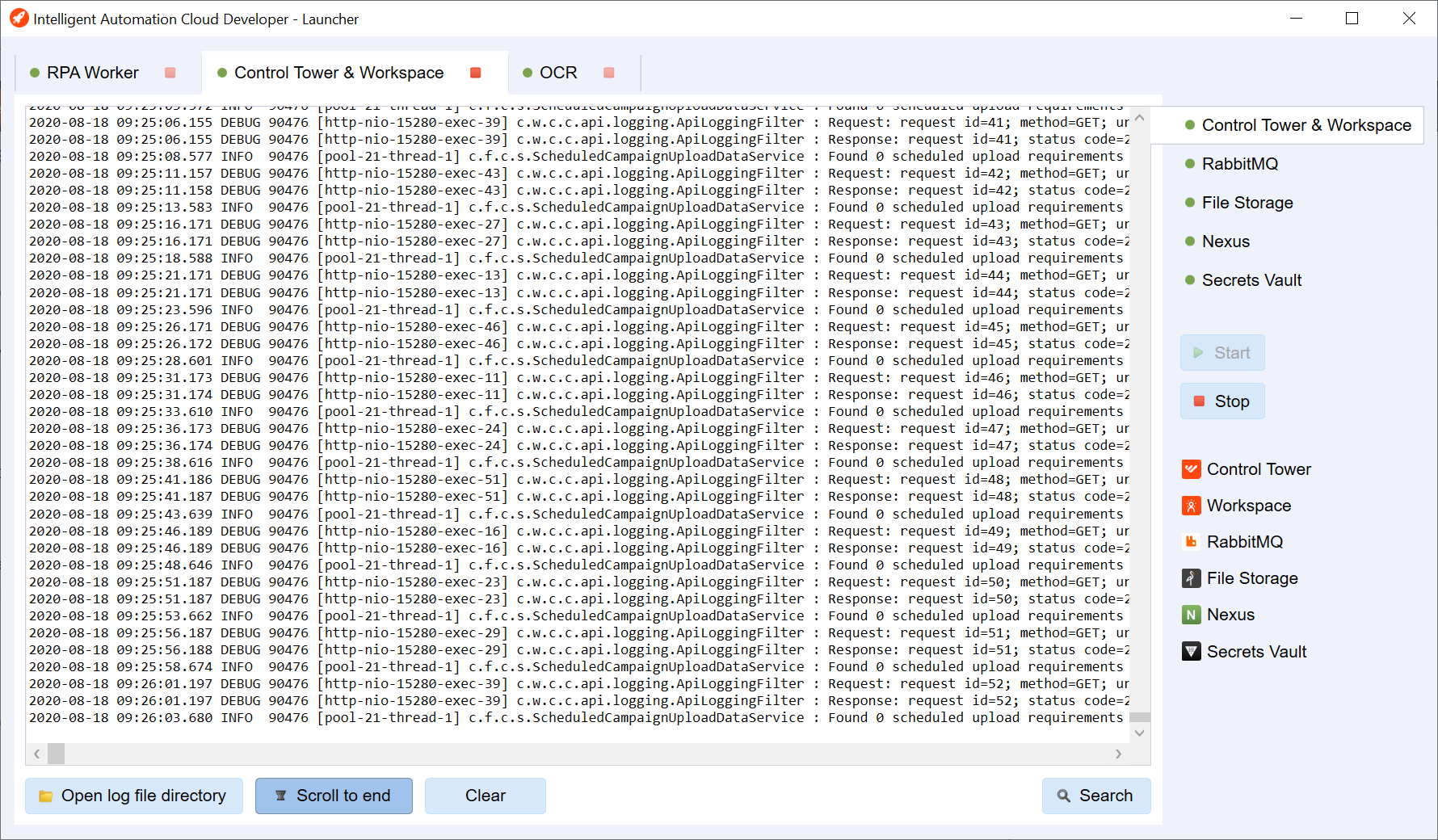Viewport: 1438px width, 840px height.
Task: Click the vertical scrollbar thumb
Action: coord(1140,717)
